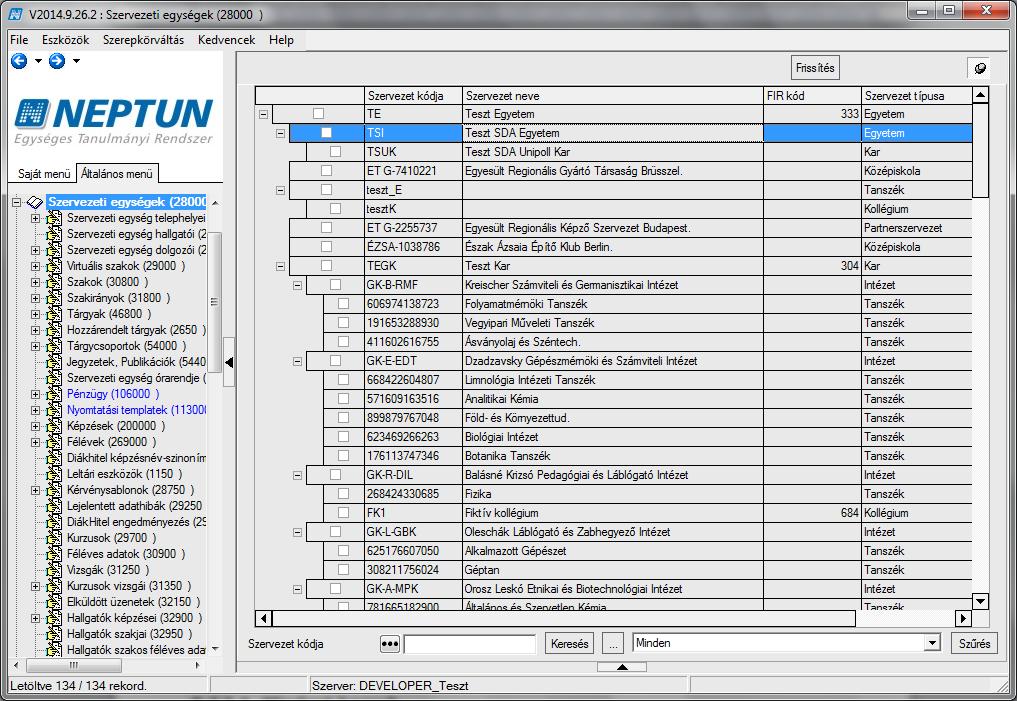The width and height of the screenshot is (1017, 701).
Task: Switch to the Saját menü tab
Action: tap(43, 174)
